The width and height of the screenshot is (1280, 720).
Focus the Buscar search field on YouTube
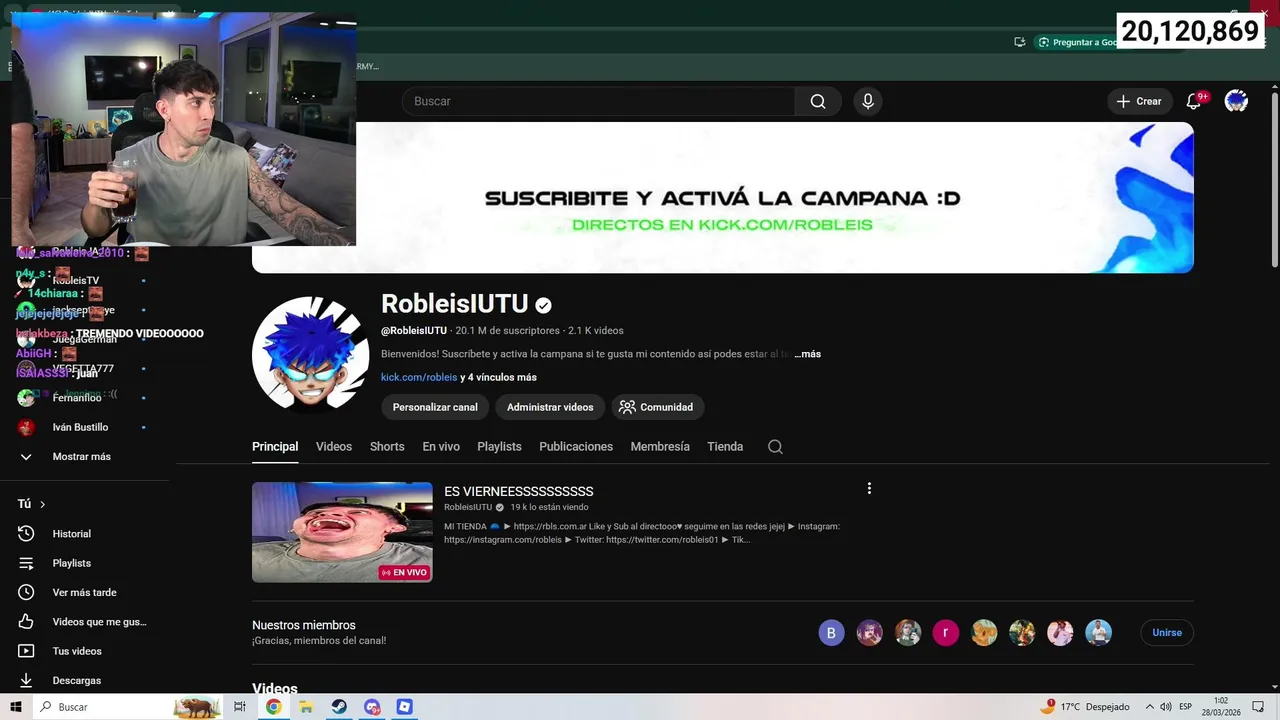coord(598,101)
